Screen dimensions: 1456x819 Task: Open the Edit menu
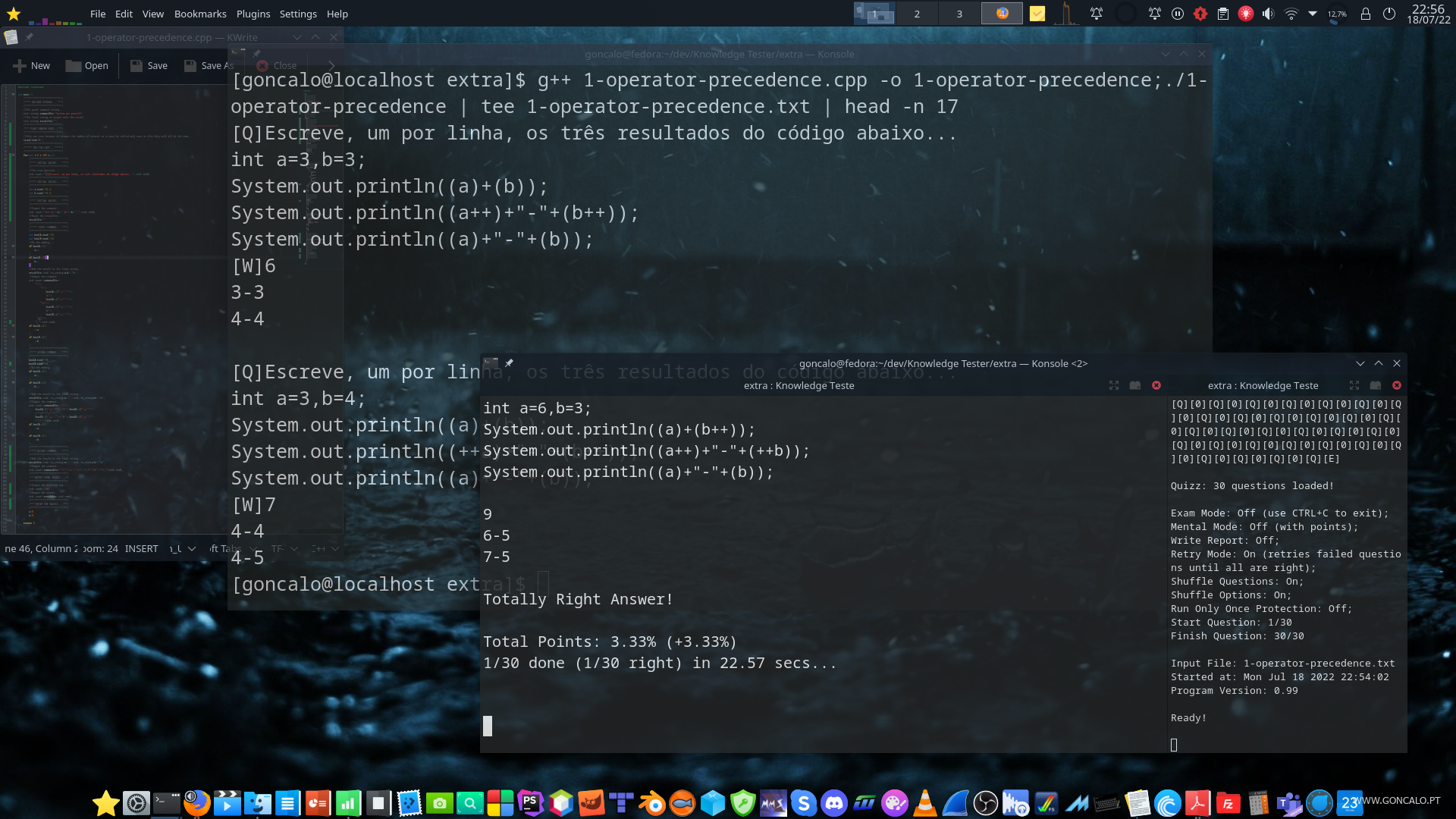tap(124, 14)
